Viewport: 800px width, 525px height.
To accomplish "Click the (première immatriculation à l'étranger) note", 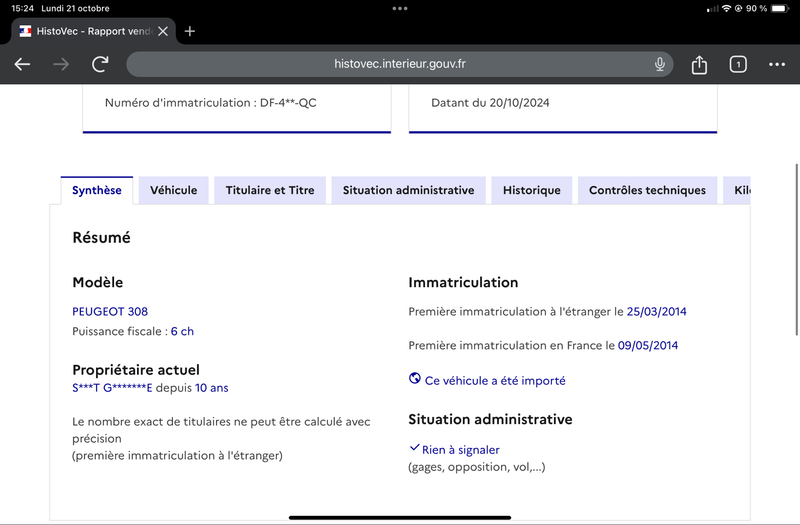I will 177,456.
